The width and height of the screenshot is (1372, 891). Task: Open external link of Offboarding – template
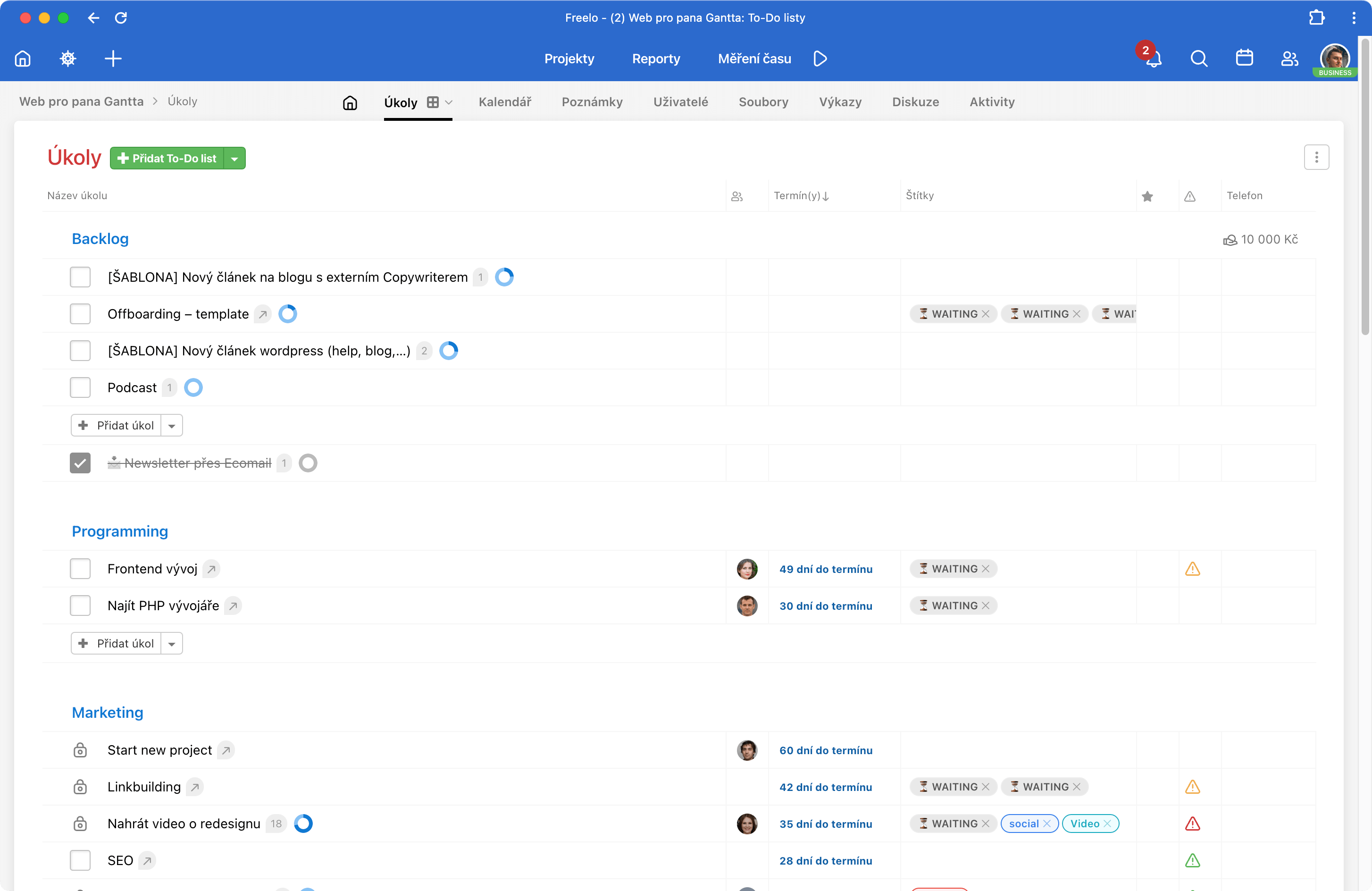coord(262,314)
